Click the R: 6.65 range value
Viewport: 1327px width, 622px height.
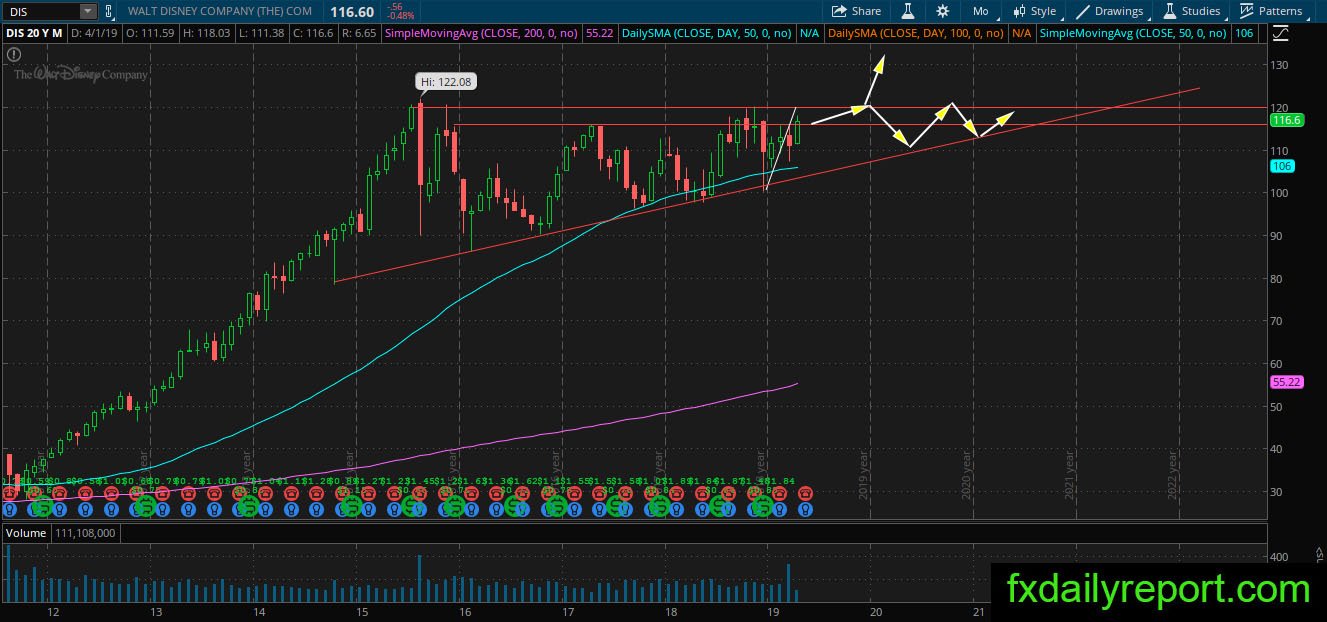pyautogui.click(x=357, y=33)
